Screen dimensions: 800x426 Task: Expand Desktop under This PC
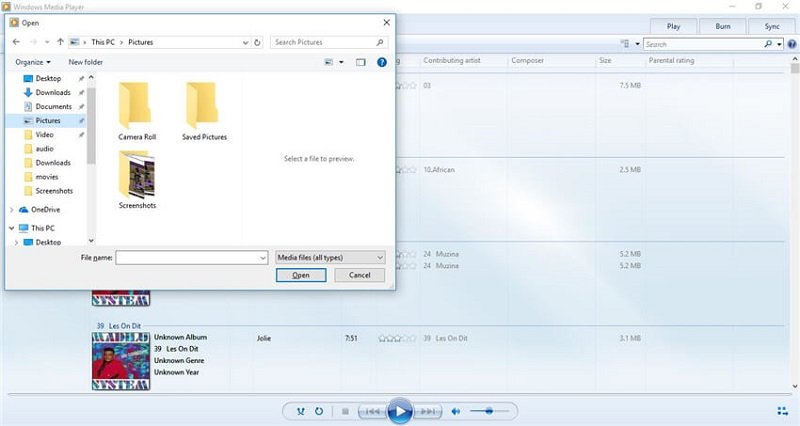[16, 242]
